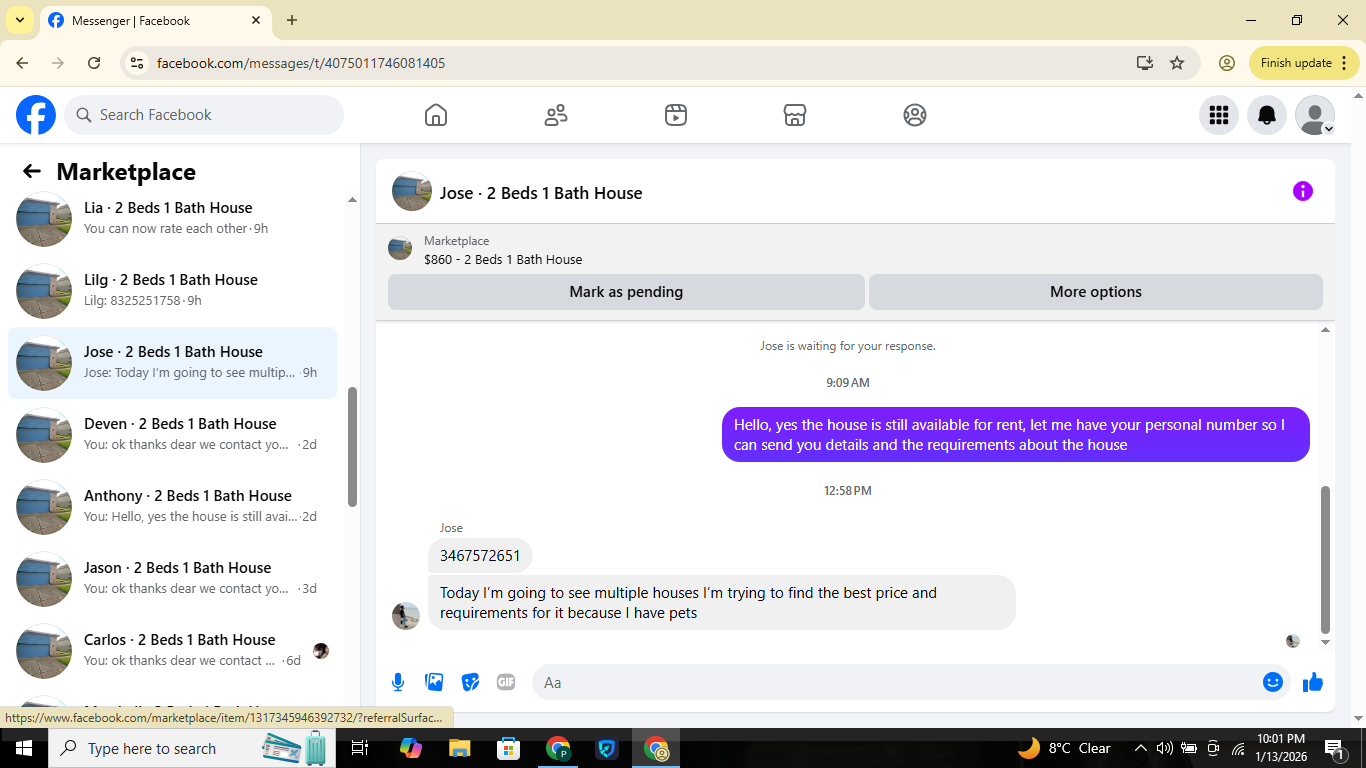1366x768 pixels.
Task: Open emoji picker in message box
Action: pyautogui.click(x=1273, y=682)
